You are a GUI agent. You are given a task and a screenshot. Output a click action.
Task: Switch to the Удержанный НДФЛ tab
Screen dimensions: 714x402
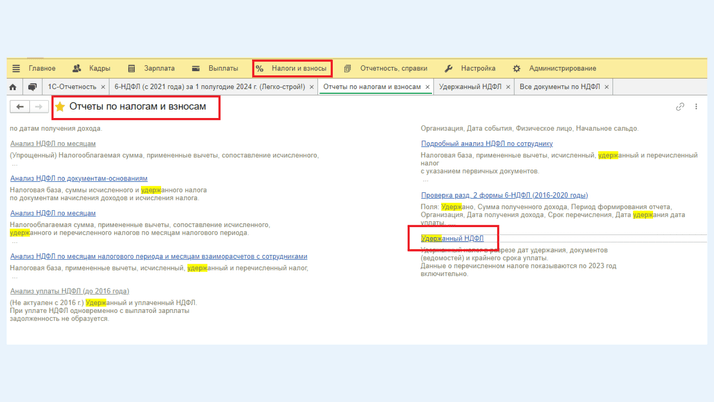pyautogui.click(x=470, y=87)
